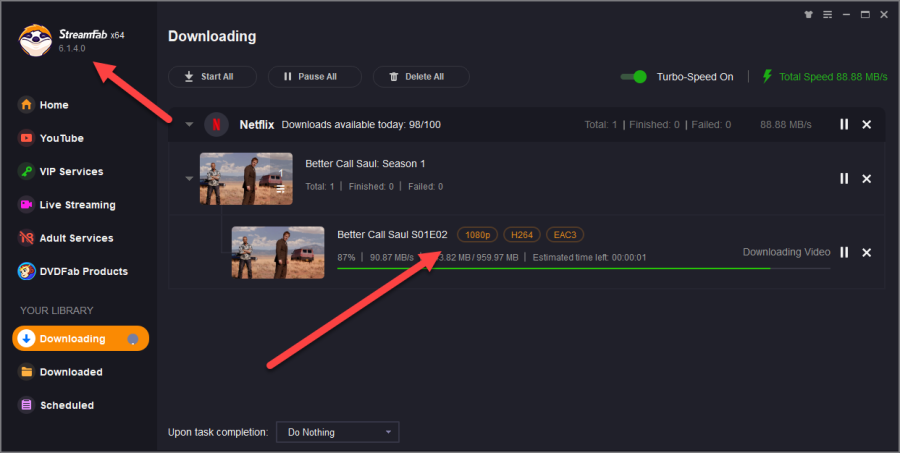This screenshot has width=900, height=453.
Task: Click the 87% progress percentage
Action: click(346, 258)
